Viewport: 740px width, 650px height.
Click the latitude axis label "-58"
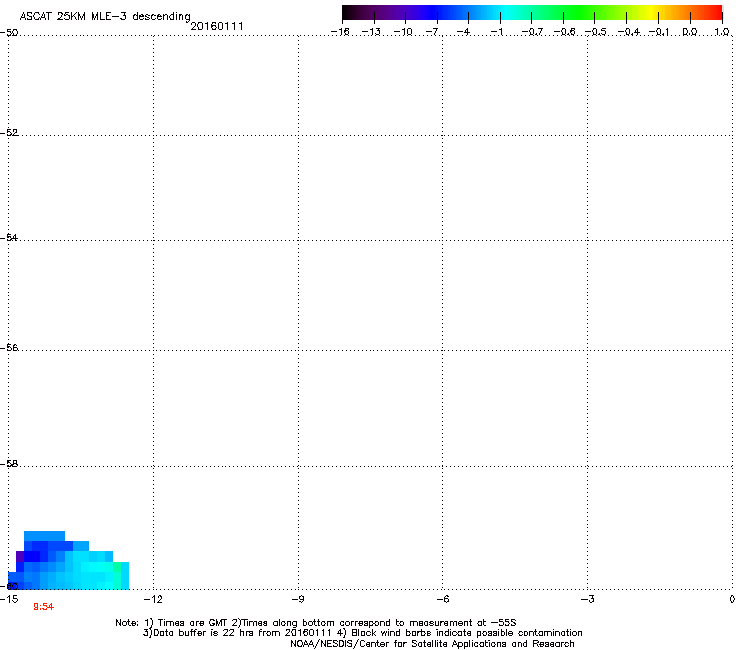coord(9,464)
